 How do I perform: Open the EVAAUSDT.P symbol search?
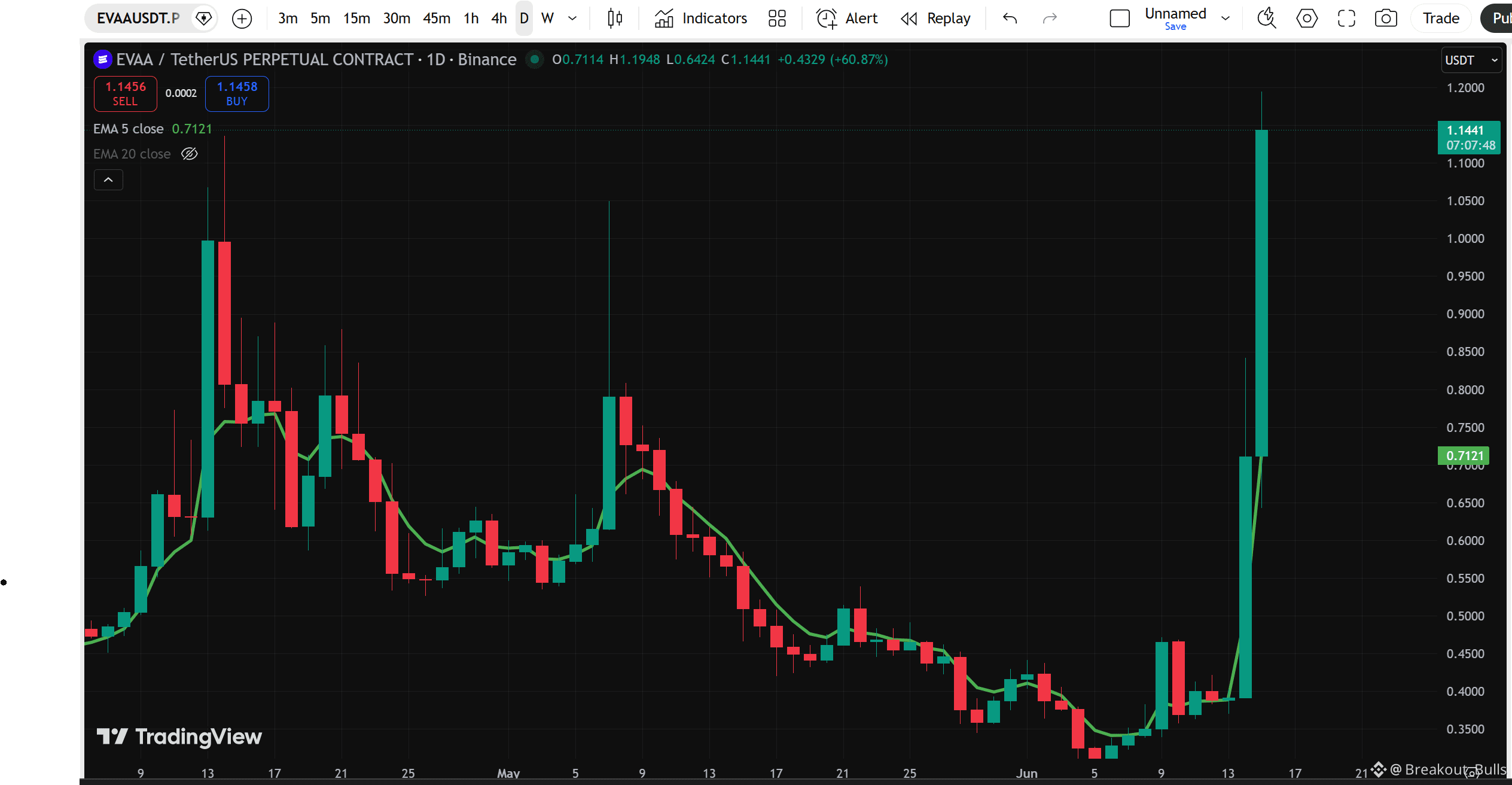[x=138, y=19]
